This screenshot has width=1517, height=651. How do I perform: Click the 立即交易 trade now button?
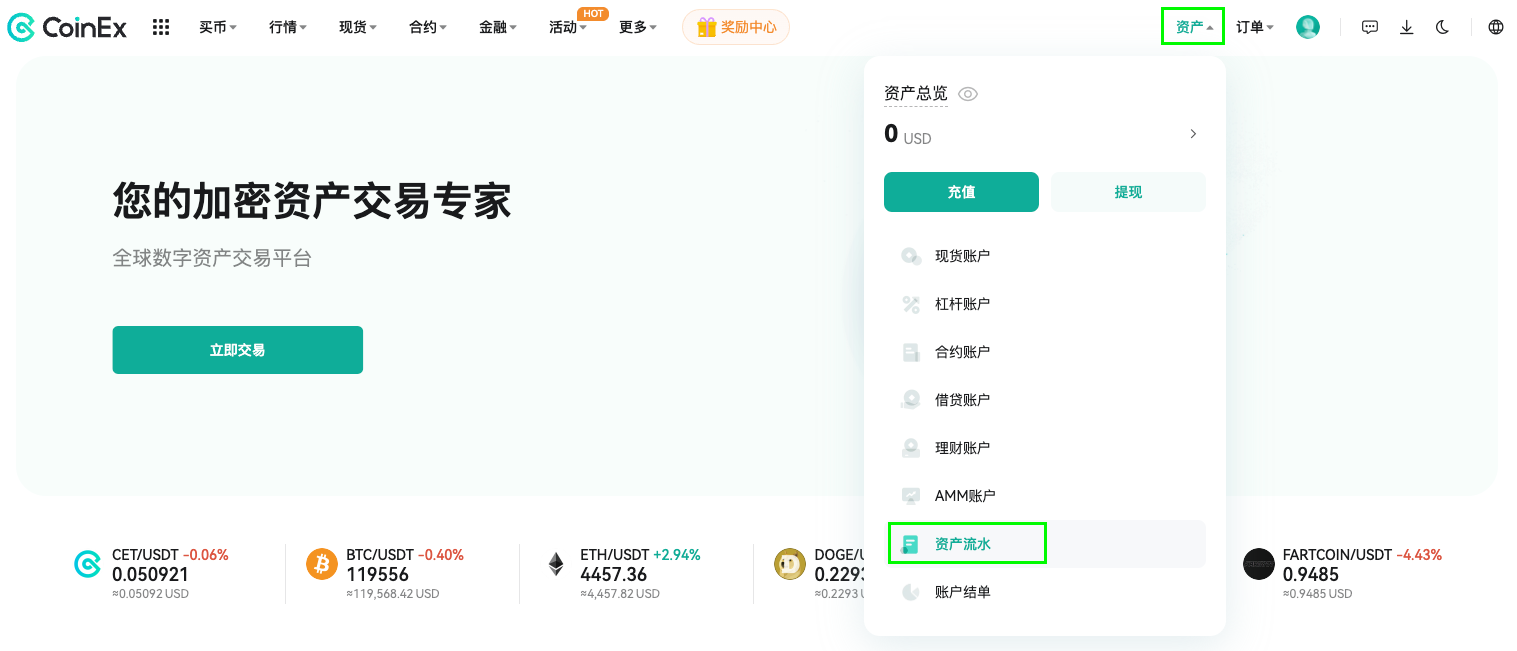[237, 350]
